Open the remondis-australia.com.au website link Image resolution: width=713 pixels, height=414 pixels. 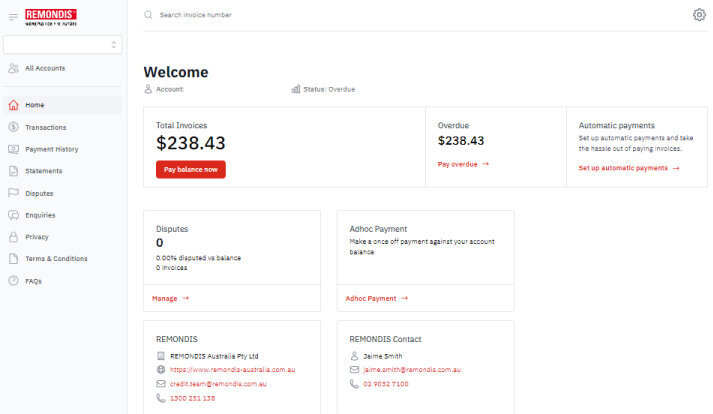232,370
